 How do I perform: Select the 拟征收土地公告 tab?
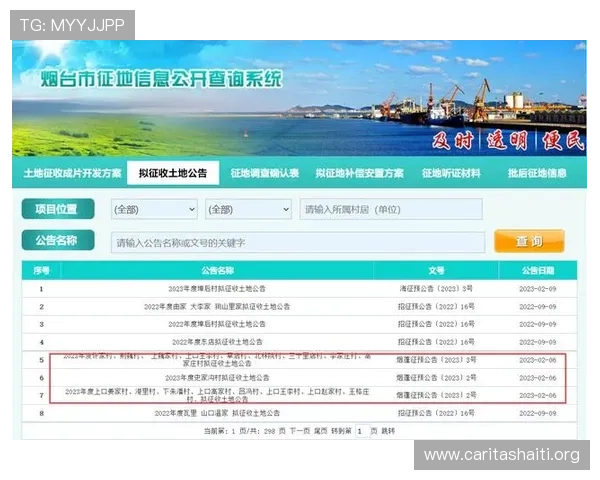coord(173,173)
